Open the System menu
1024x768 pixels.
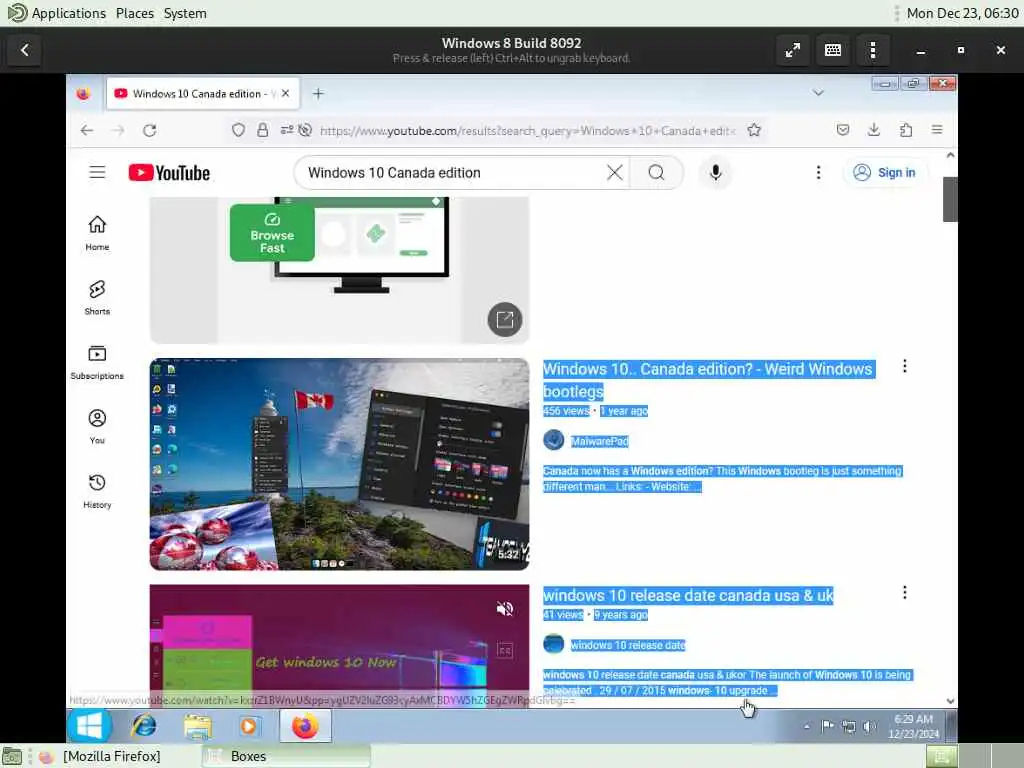[x=185, y=13]
